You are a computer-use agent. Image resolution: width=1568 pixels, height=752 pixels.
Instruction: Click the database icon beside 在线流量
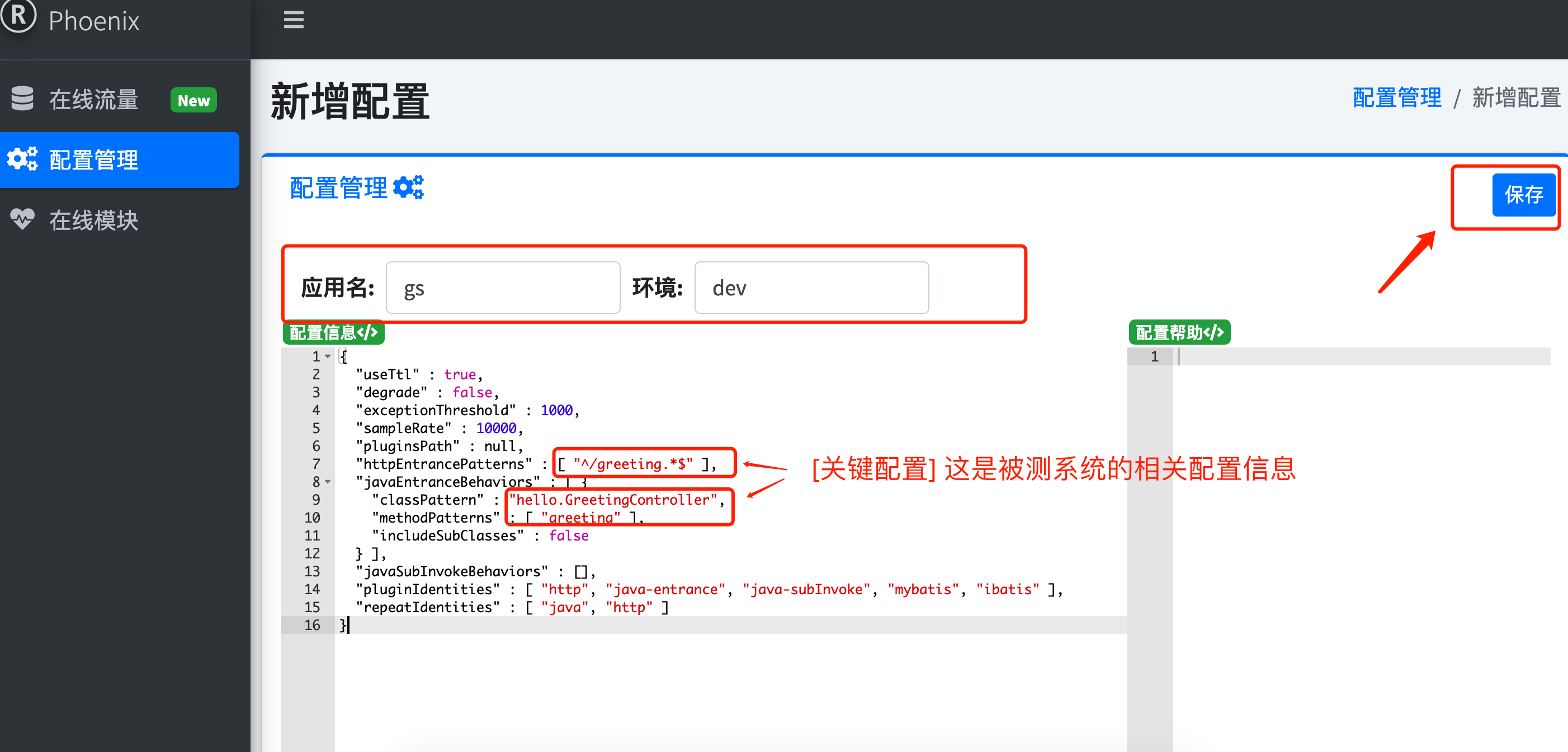(x=22, y=98)
